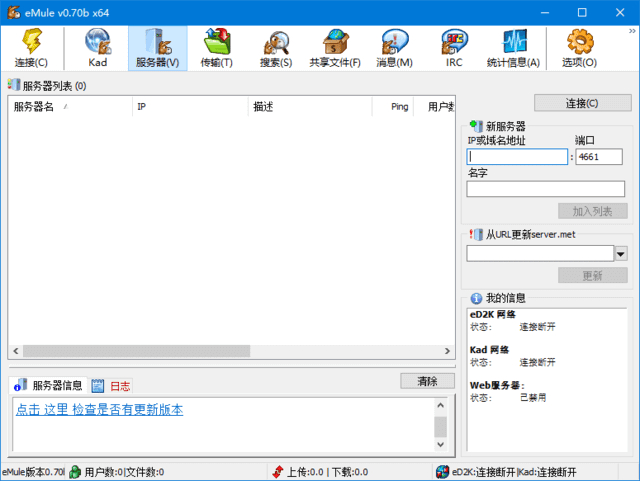Click the My Info (我的信息) icon

click(x=476, y=298)
